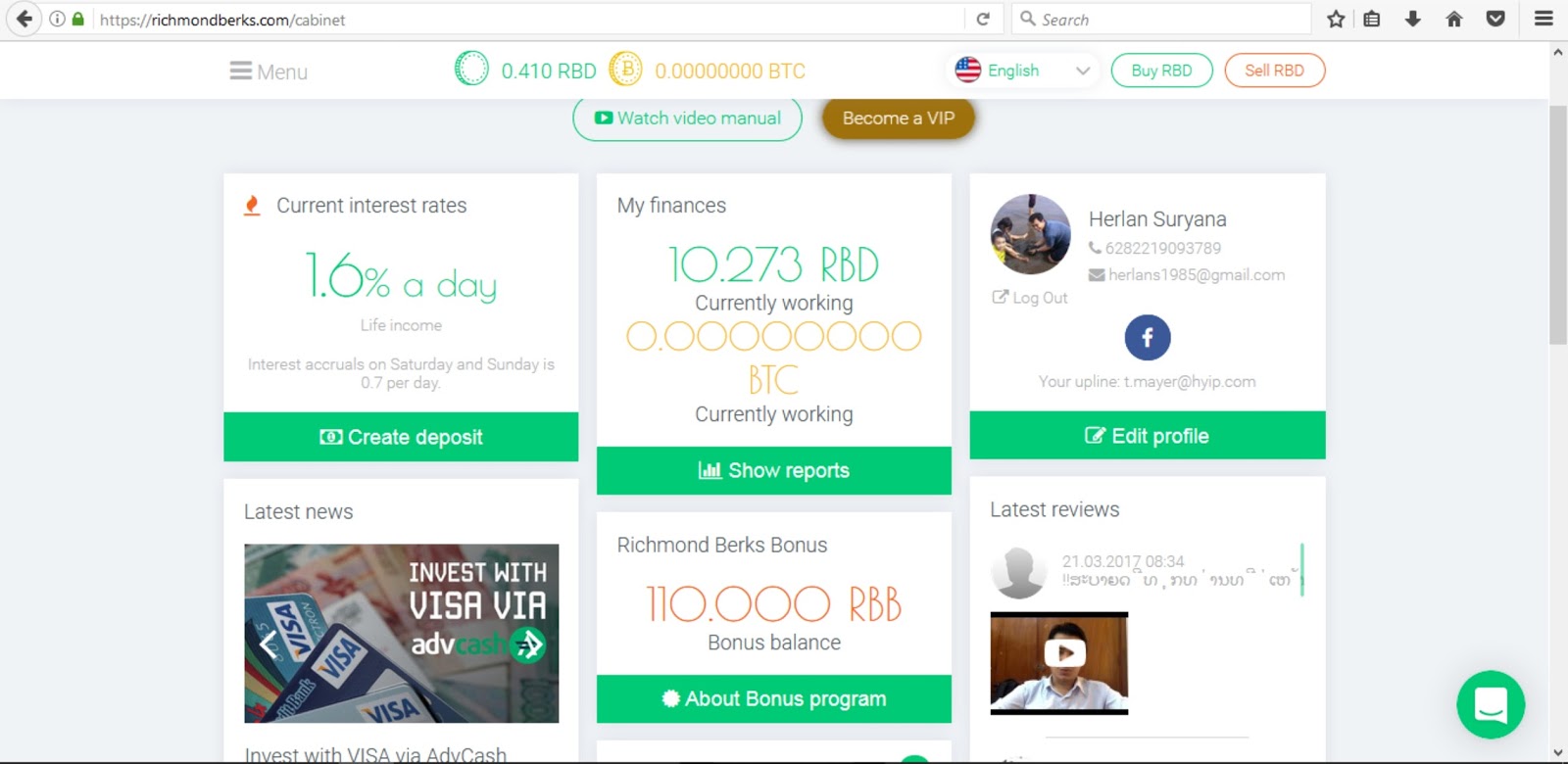1568x764 pixels.
Task: Go back with the browser back arrow
Action: pyautogui.click(x=24, y=19)
